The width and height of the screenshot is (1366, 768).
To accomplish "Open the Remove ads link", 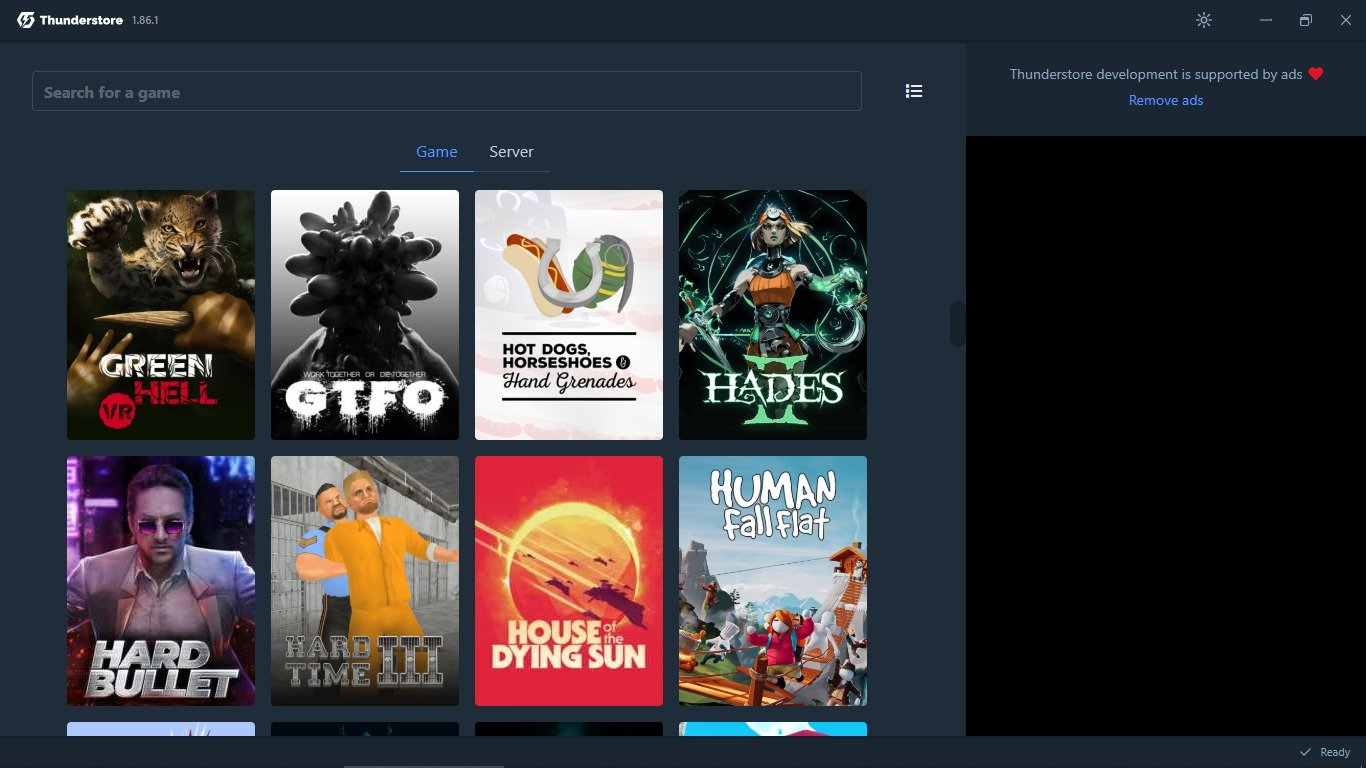I will click(x=1166, y=100).
